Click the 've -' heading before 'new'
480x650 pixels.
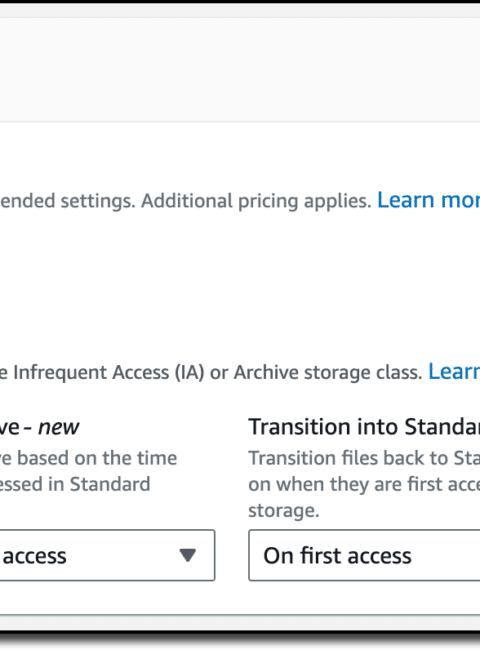click(x=16, y=427)
